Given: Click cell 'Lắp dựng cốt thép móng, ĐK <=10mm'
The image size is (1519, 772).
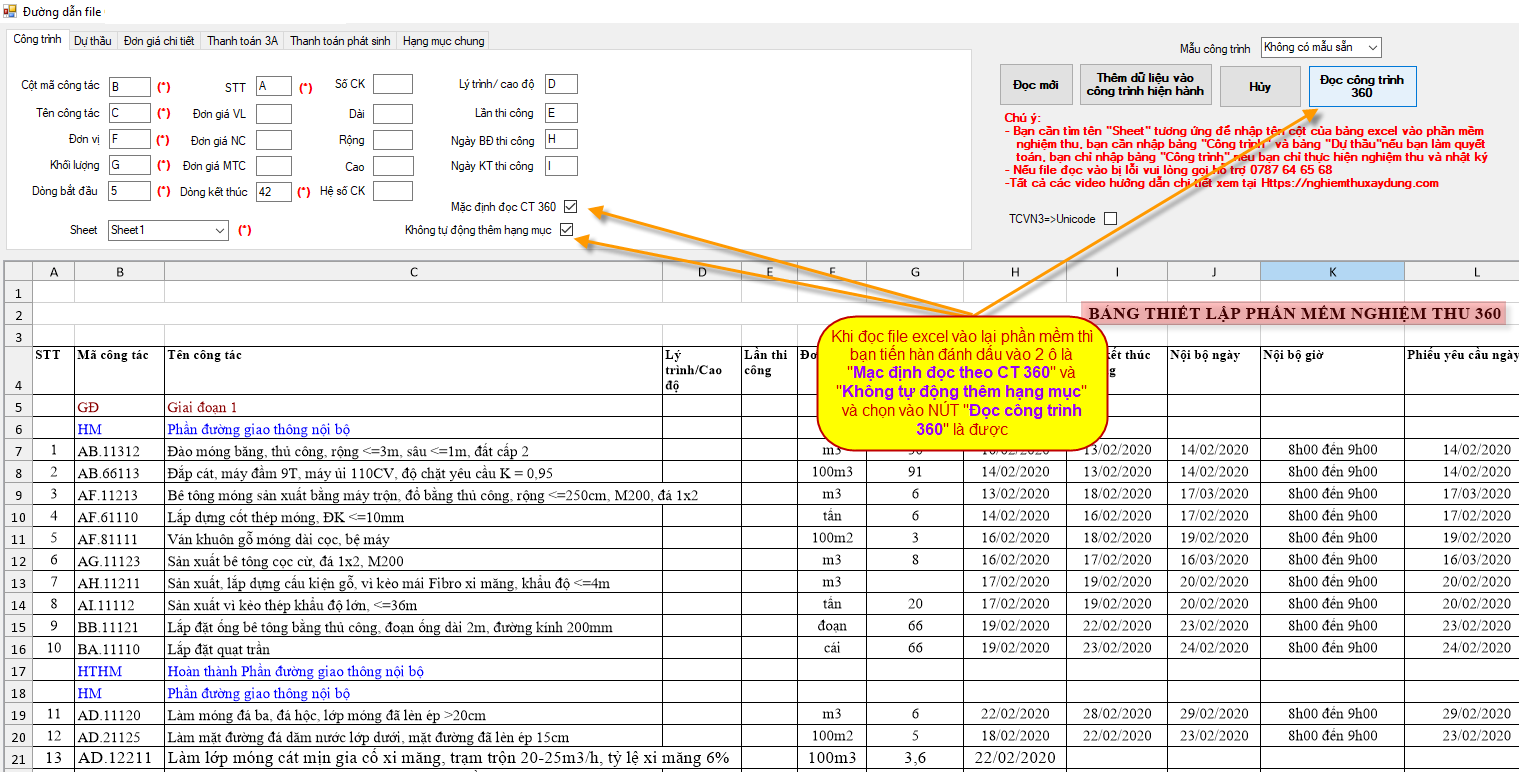Looking at the screenshot, I should [x=413, y=516].
